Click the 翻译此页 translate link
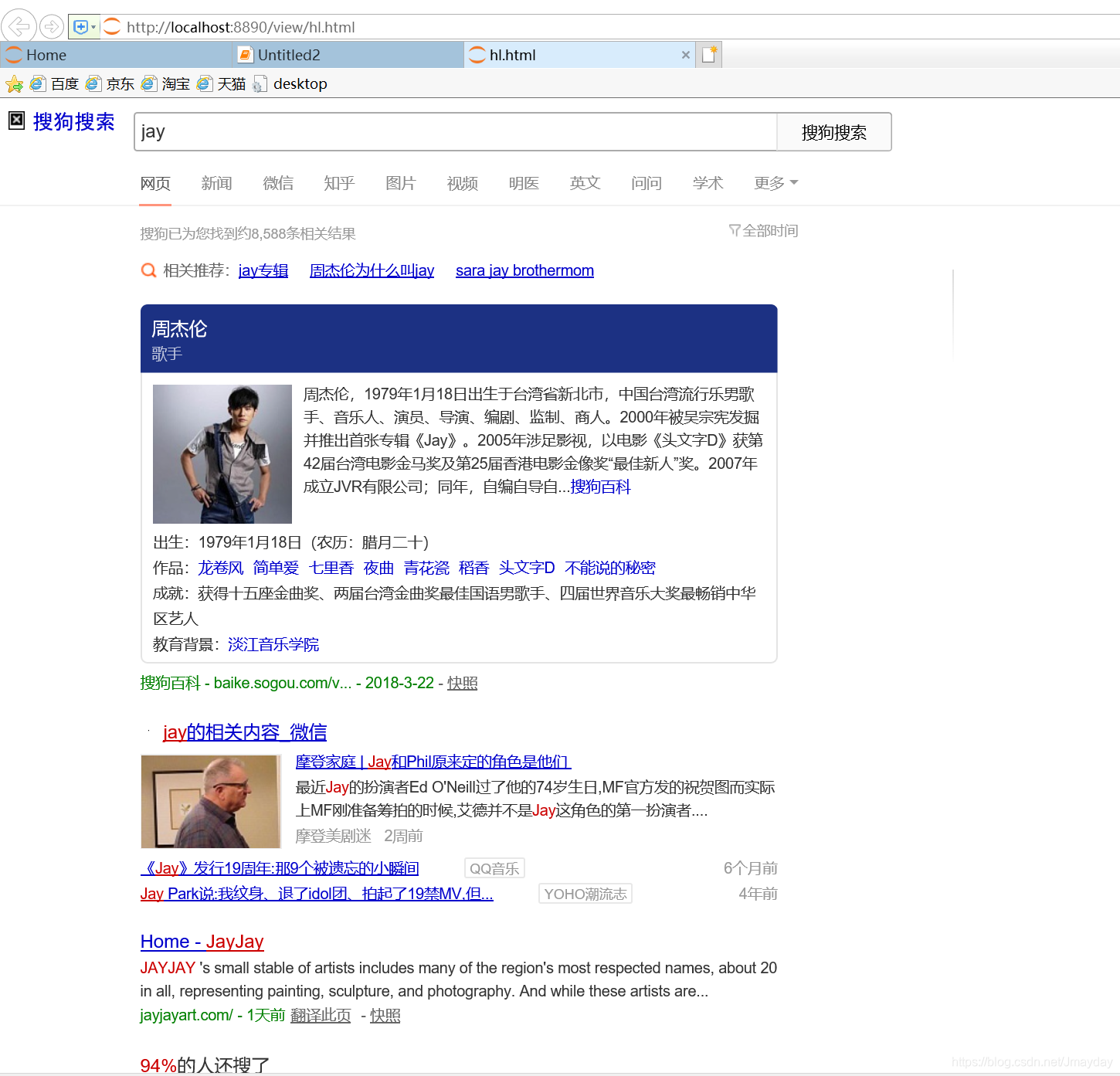 pos(321,1015)
